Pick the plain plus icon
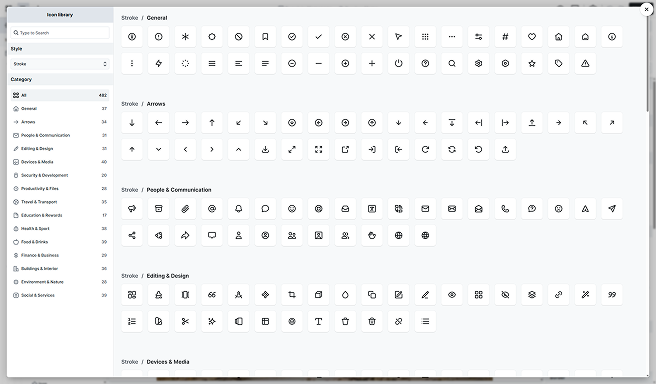 372,64
